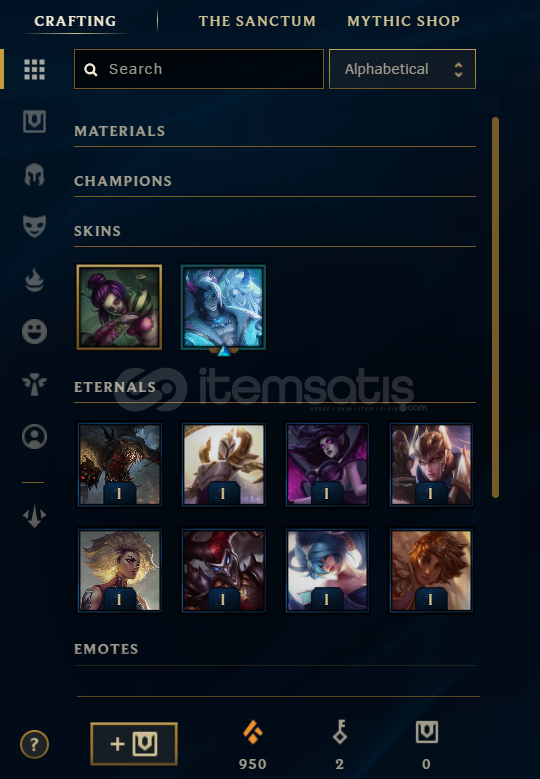
Task: Click the add chest purchase button
Action: click(x=134, y=744)
